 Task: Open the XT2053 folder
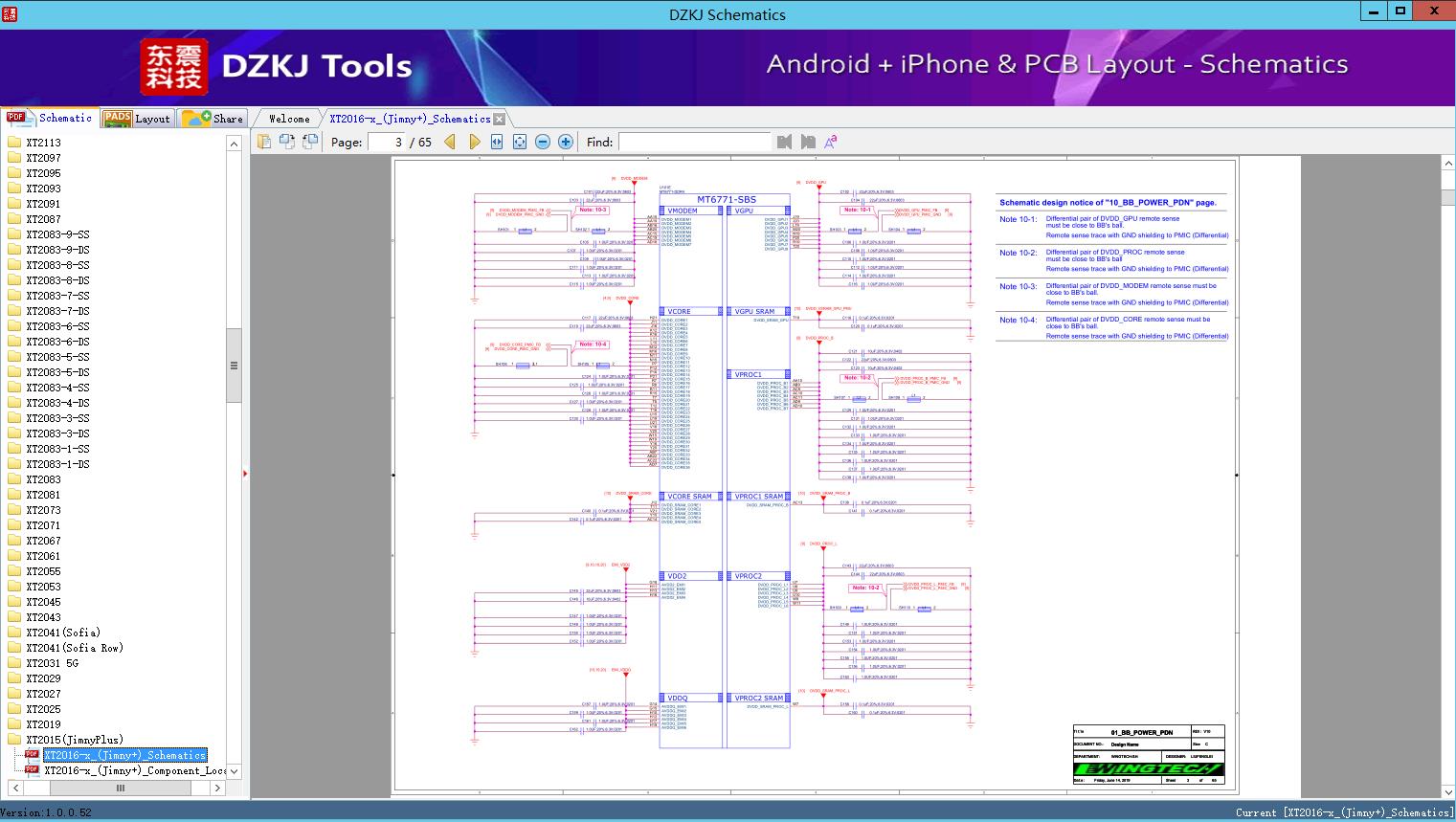(x=34, y=587)
